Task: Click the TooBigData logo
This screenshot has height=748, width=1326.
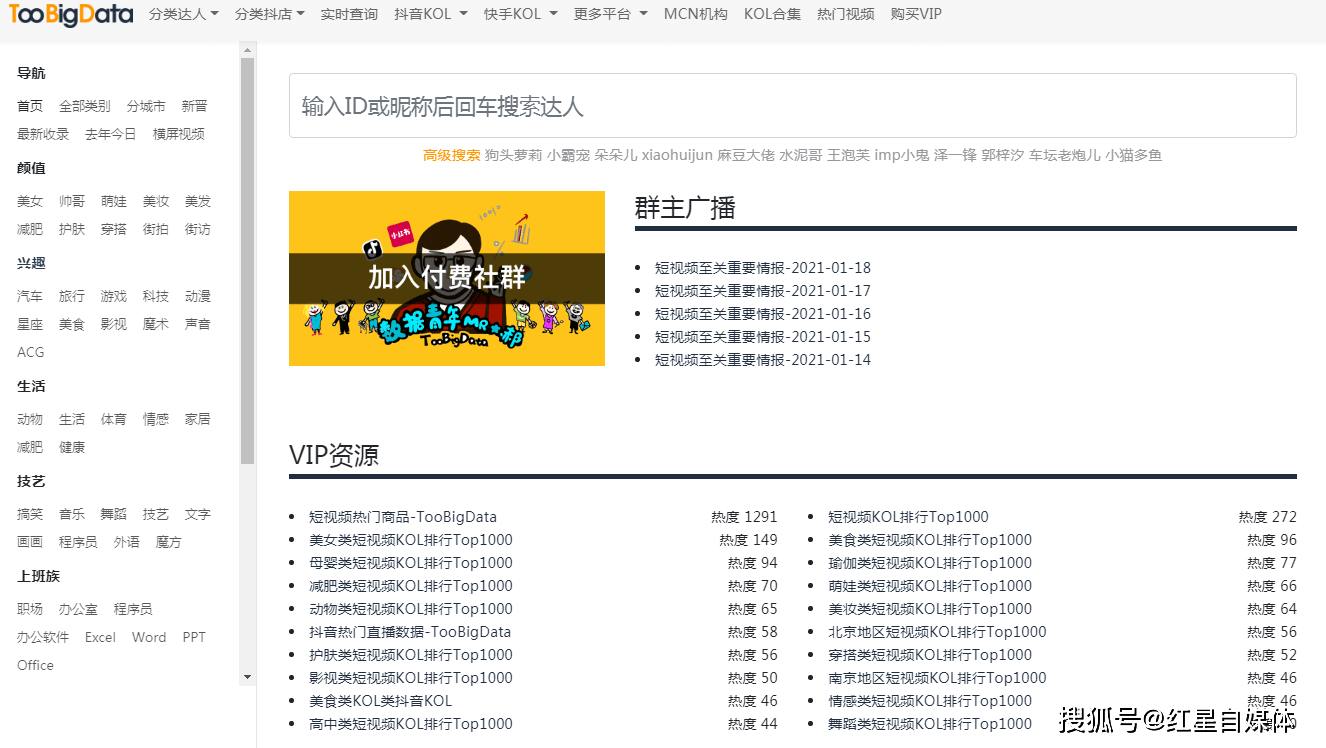Action: [x=71, y=14]
